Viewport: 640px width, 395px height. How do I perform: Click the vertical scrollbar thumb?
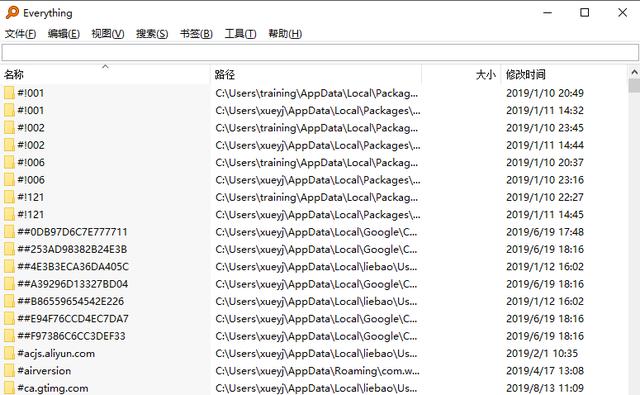click(x=634, y=86)
